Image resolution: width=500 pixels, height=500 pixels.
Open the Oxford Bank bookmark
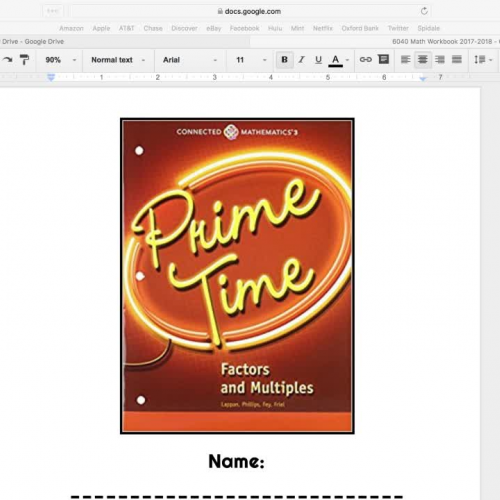pos(360,28)
